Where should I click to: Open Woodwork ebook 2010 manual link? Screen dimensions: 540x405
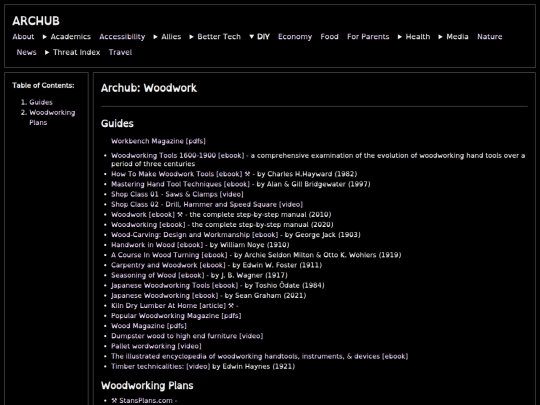coord(143,215)
